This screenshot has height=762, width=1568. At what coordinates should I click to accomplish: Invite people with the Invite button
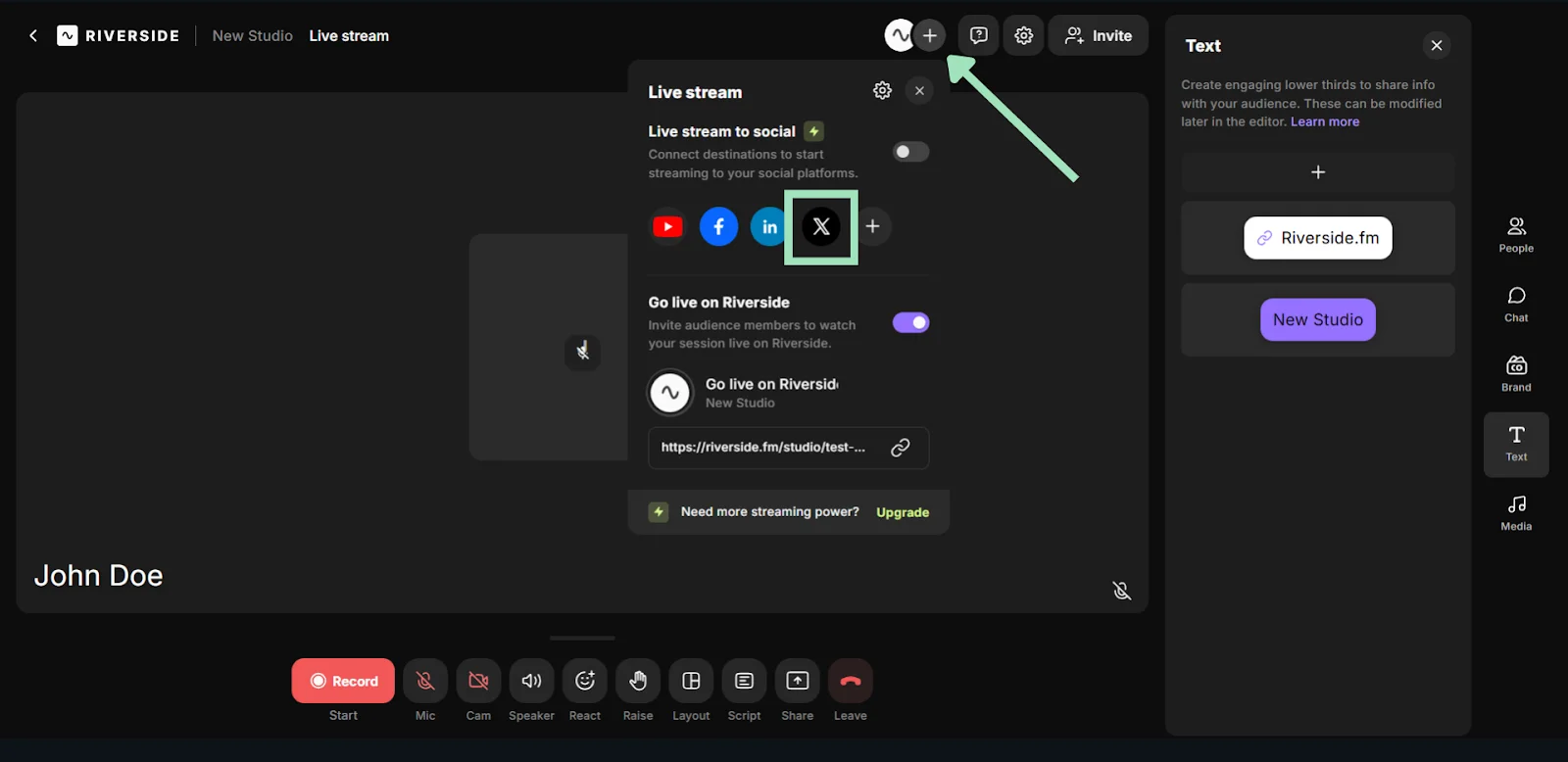click(1099, 36)
